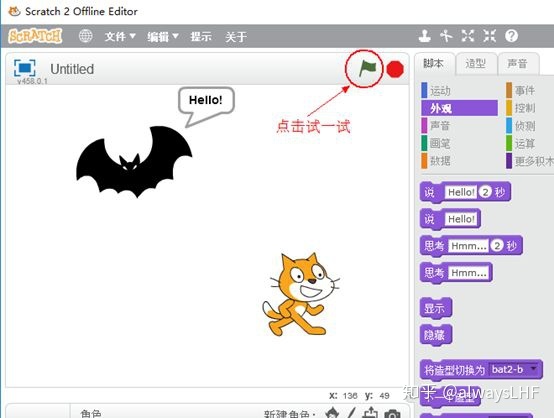Open the bat2-b costume dropdown

click(514, 370)
